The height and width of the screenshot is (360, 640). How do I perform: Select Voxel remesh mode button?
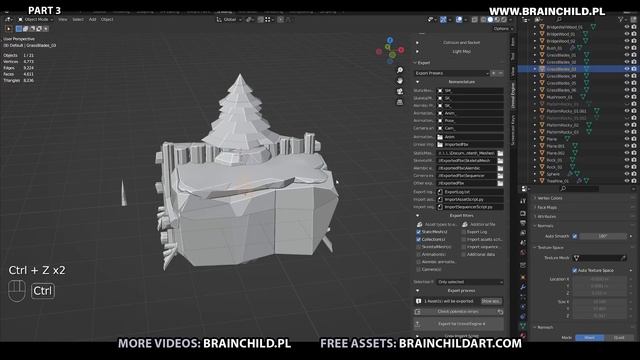pos(589,338)
